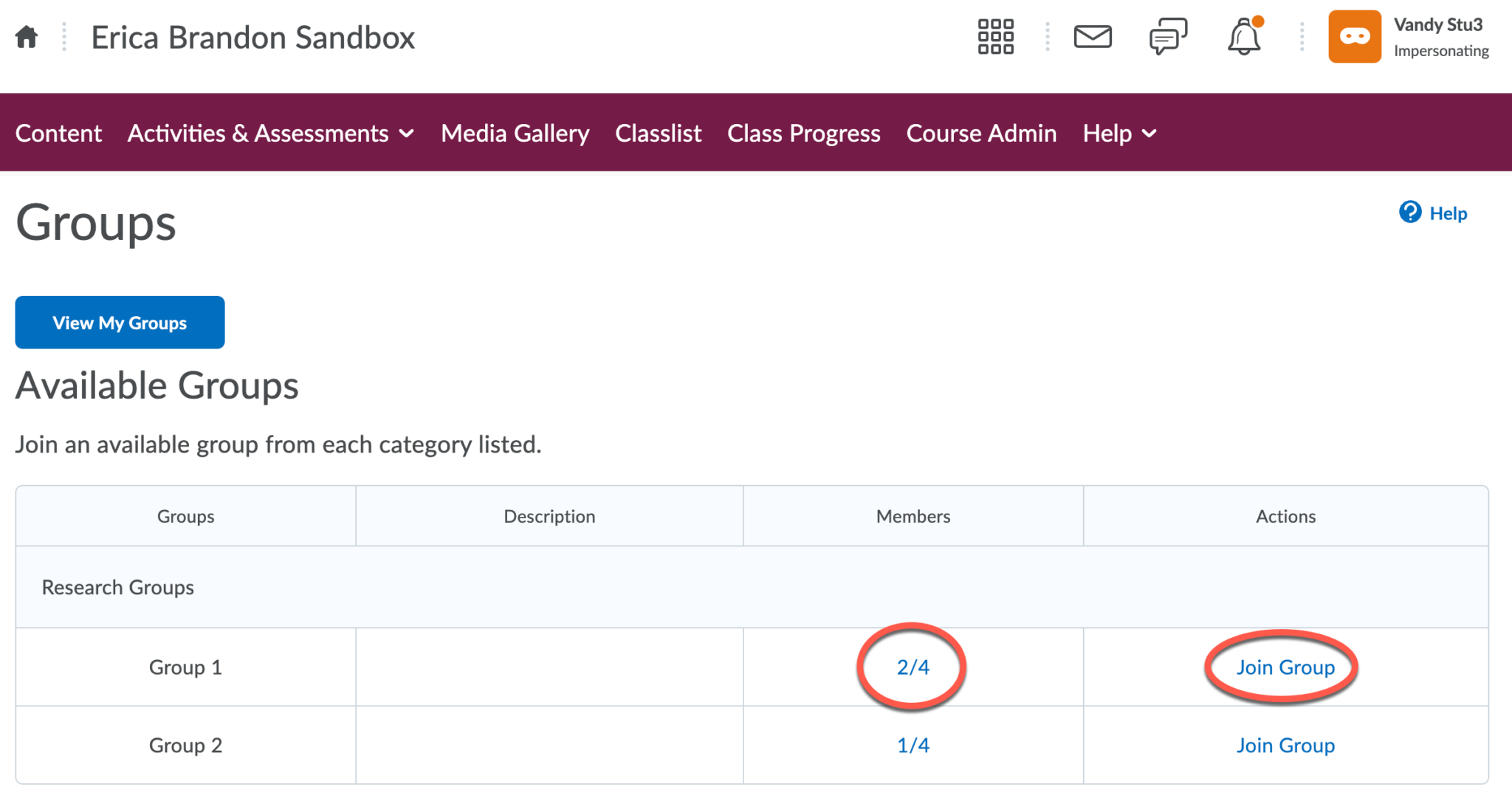Open the Vandy Stu3 profile avatar menu

click(1354, 36)
